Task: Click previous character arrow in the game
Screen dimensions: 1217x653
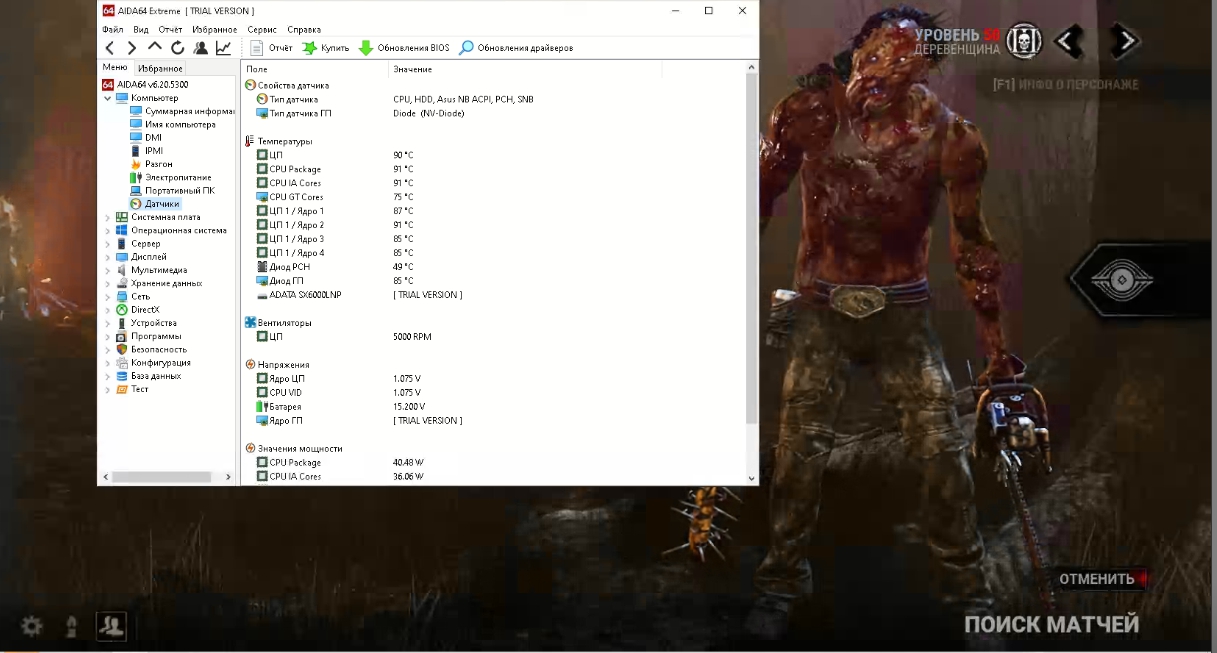Action: (1068, 41)
